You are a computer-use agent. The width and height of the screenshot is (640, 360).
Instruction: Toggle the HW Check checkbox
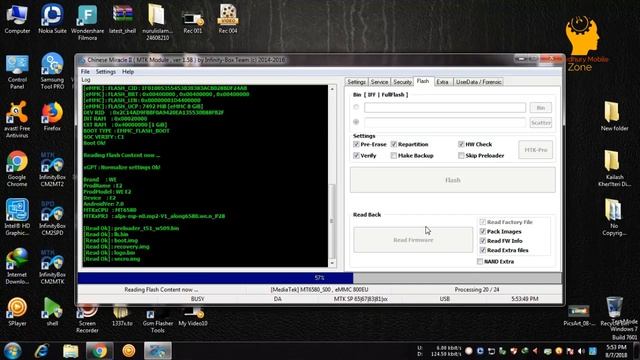[x=461, y=144]
